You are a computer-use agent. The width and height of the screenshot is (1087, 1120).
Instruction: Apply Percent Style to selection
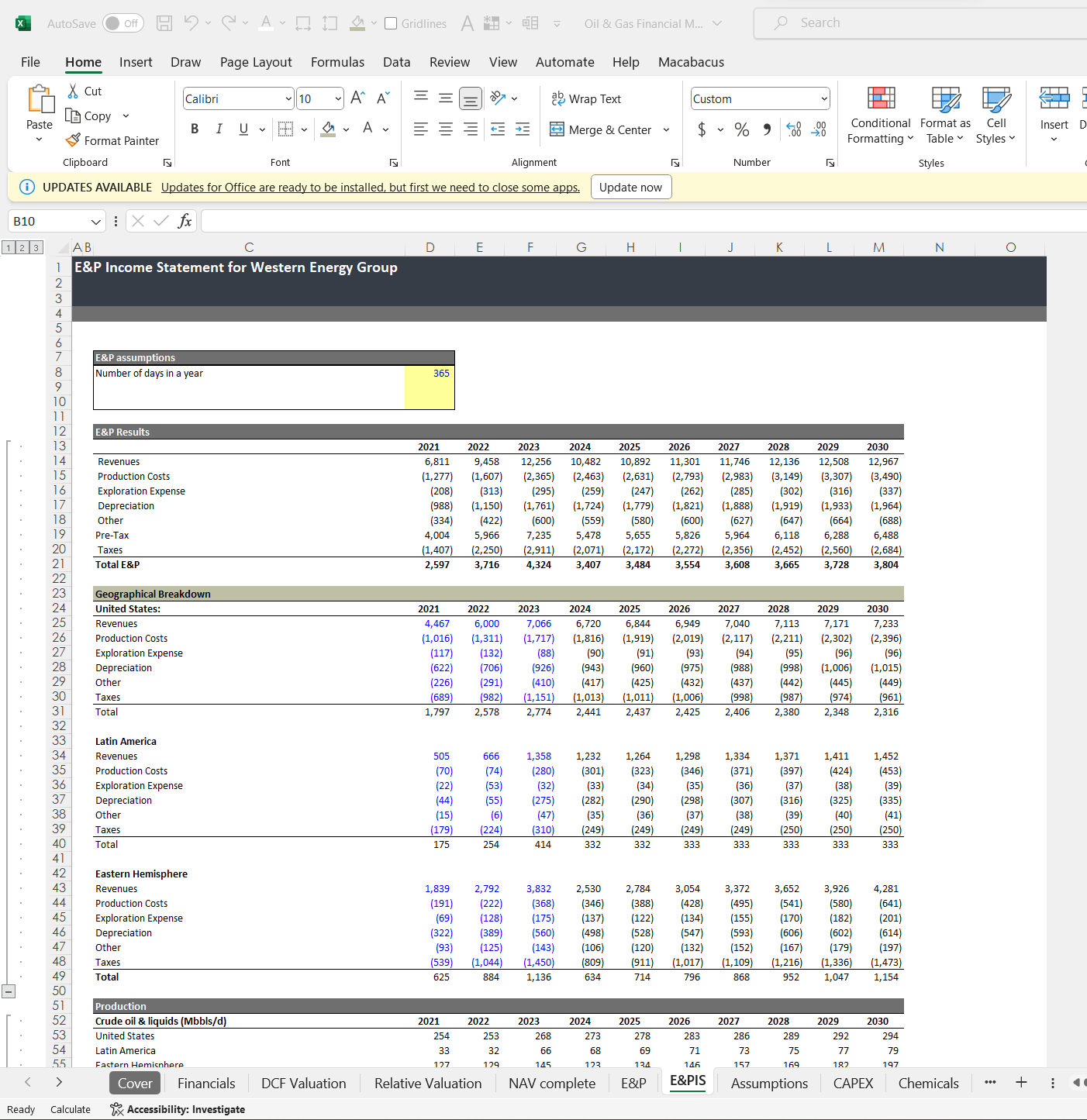click(x=741, y=129)
